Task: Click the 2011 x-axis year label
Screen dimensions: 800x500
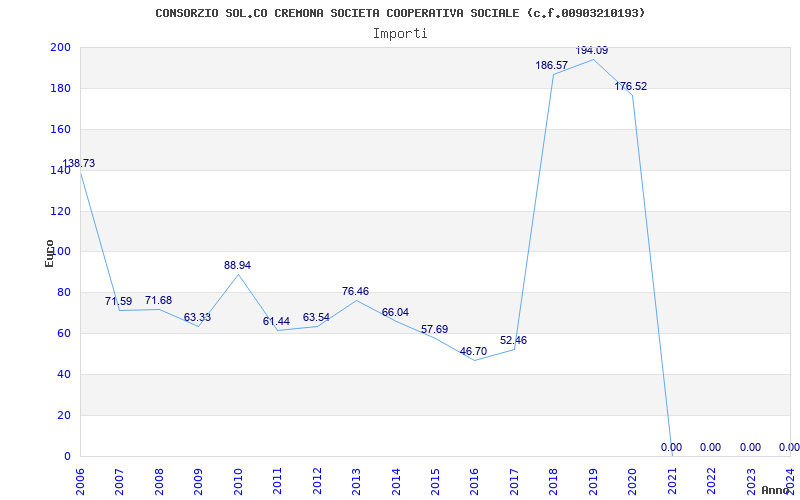Action: (277, 481)
